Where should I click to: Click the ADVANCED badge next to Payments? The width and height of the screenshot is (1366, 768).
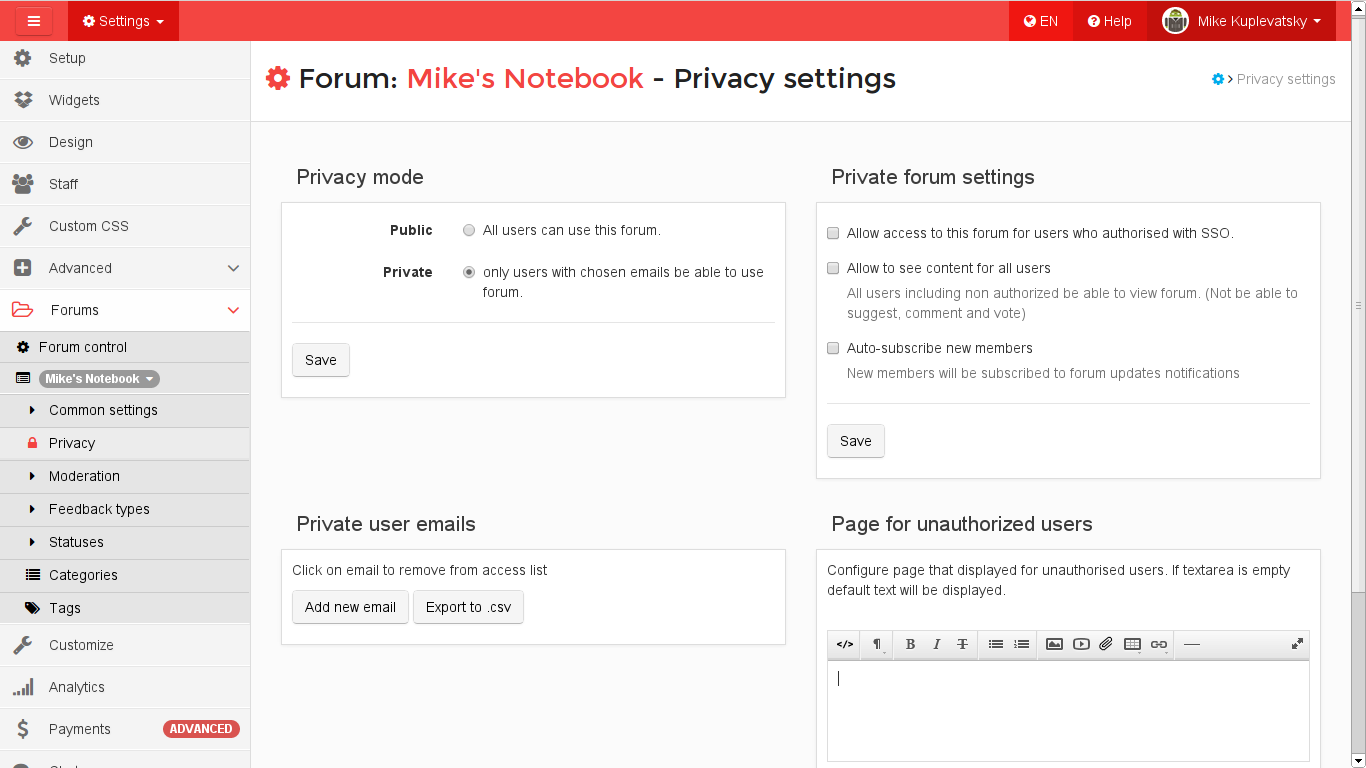(x=201, y=729)
